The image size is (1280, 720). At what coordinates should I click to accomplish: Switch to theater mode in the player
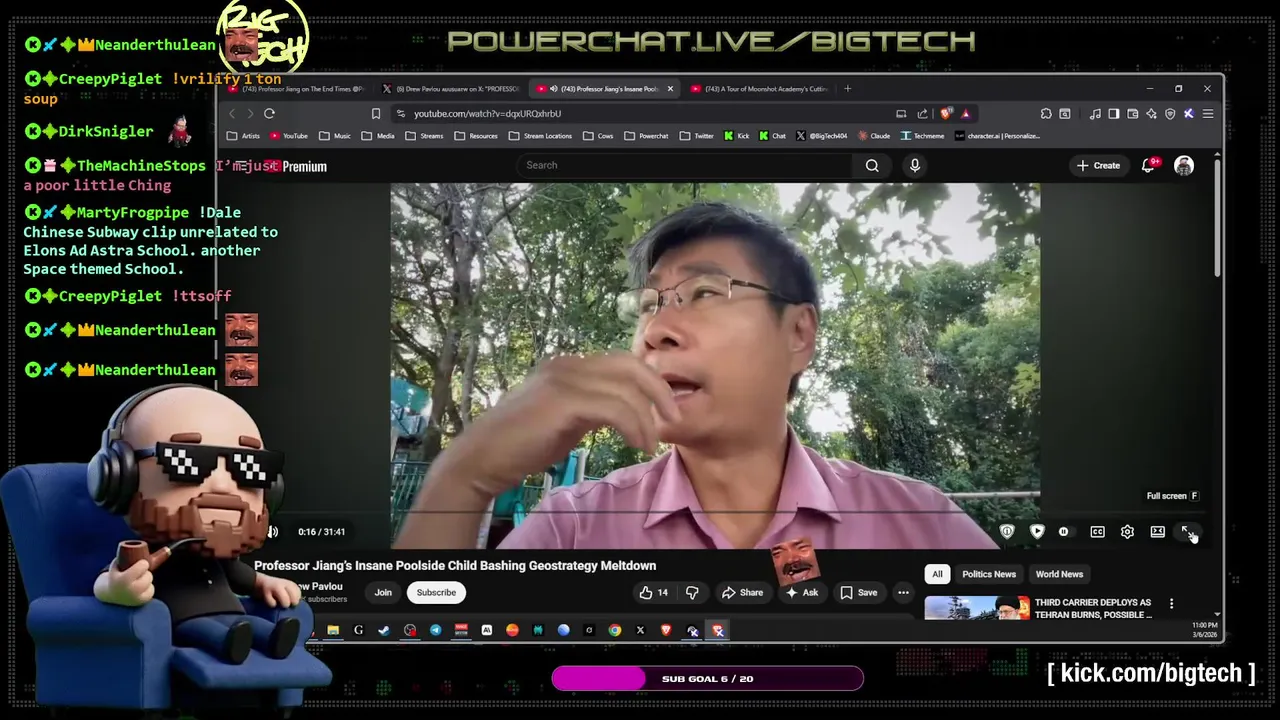(1157, 532)
